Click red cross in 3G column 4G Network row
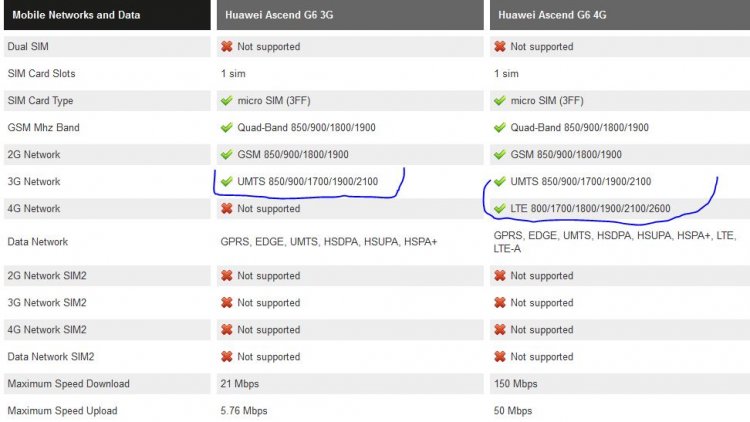 pyautogui.click(x=227, y=208)
